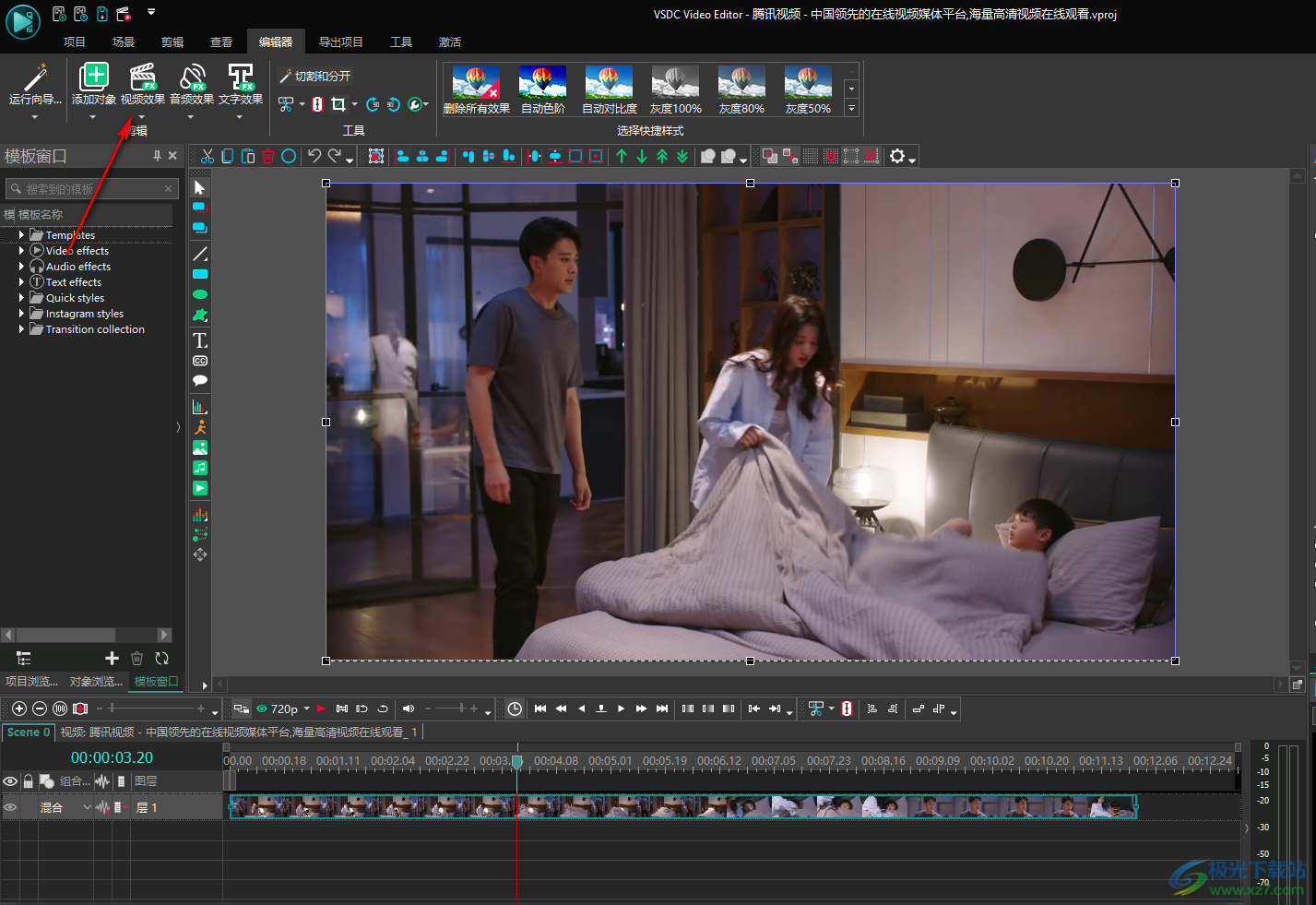Run the 运行向导 wizard
The height and width of the screenshot is (905, 1316).
[x=35, y=85]
